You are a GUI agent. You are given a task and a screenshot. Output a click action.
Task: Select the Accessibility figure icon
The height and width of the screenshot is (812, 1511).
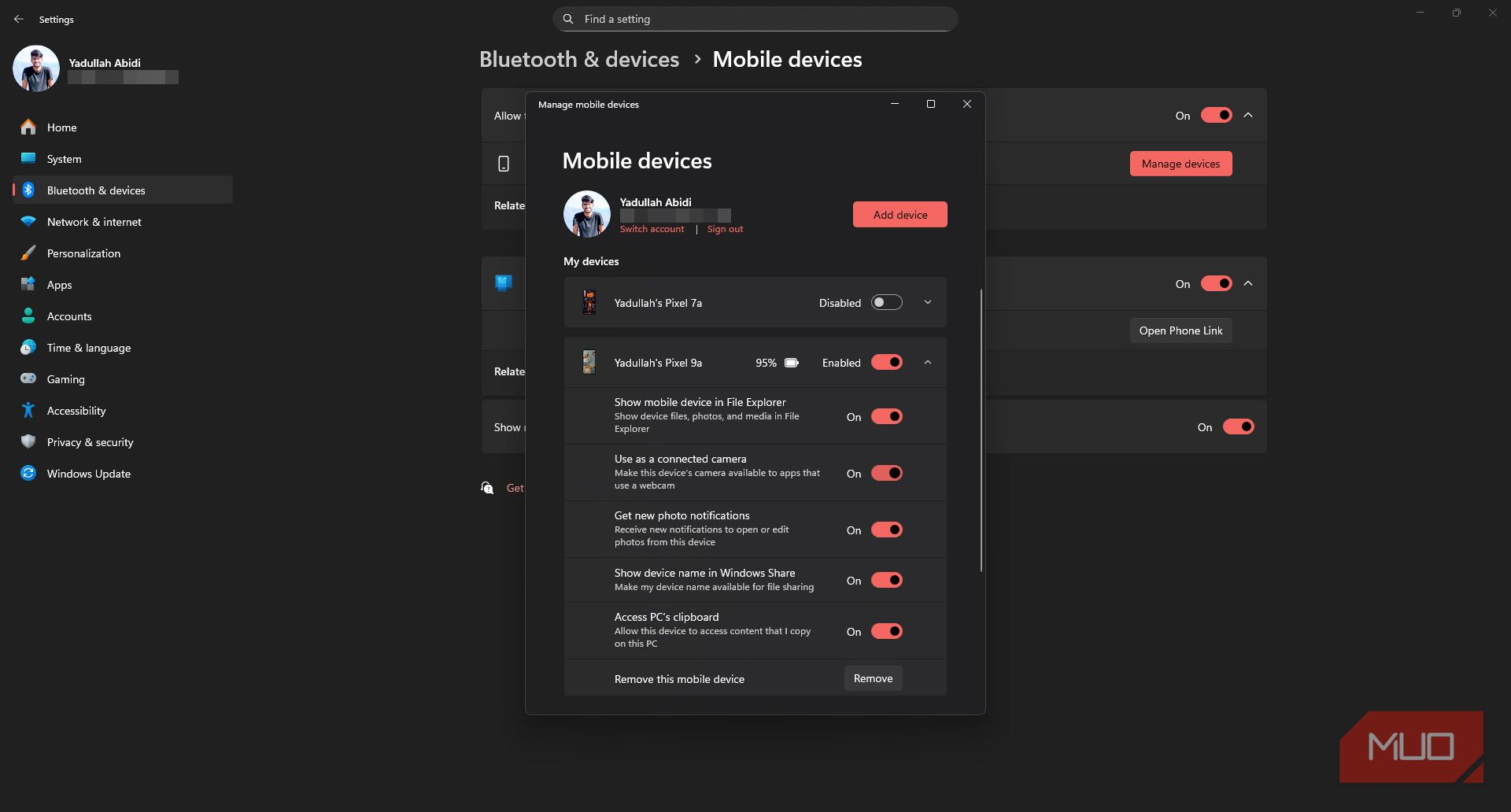[28, 410]
